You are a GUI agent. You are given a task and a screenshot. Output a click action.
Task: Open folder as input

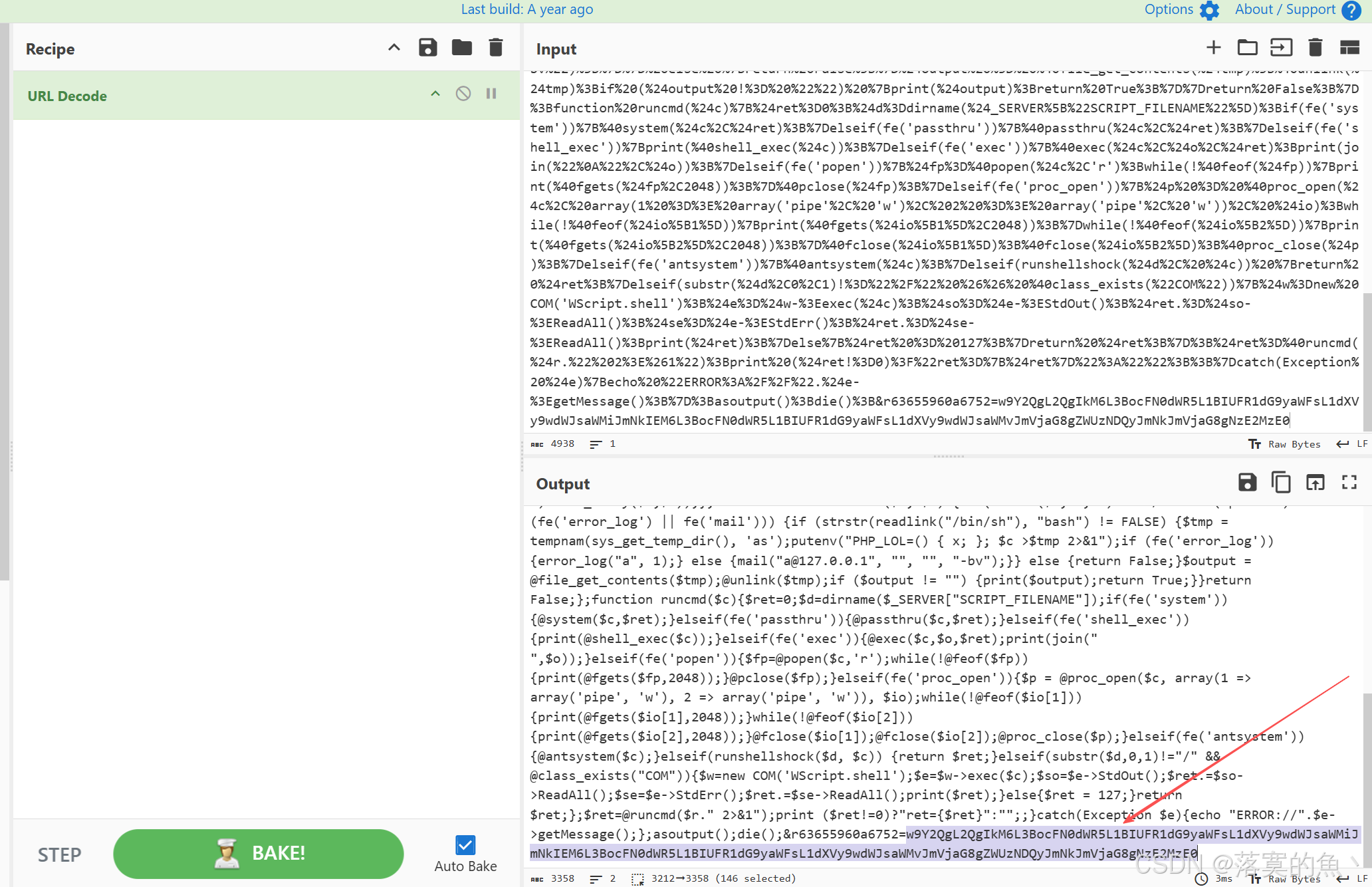pyautogui.click(x=1247, y=48)
